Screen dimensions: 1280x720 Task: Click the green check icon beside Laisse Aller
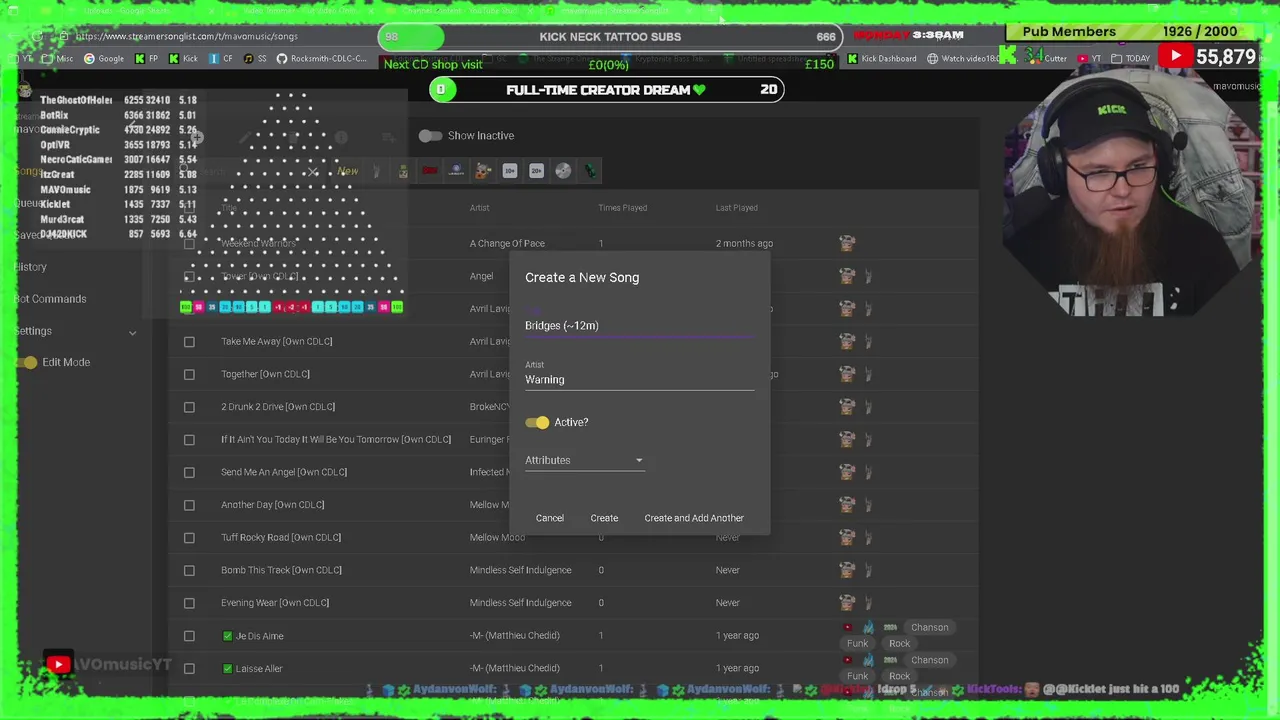pos(228,668)
